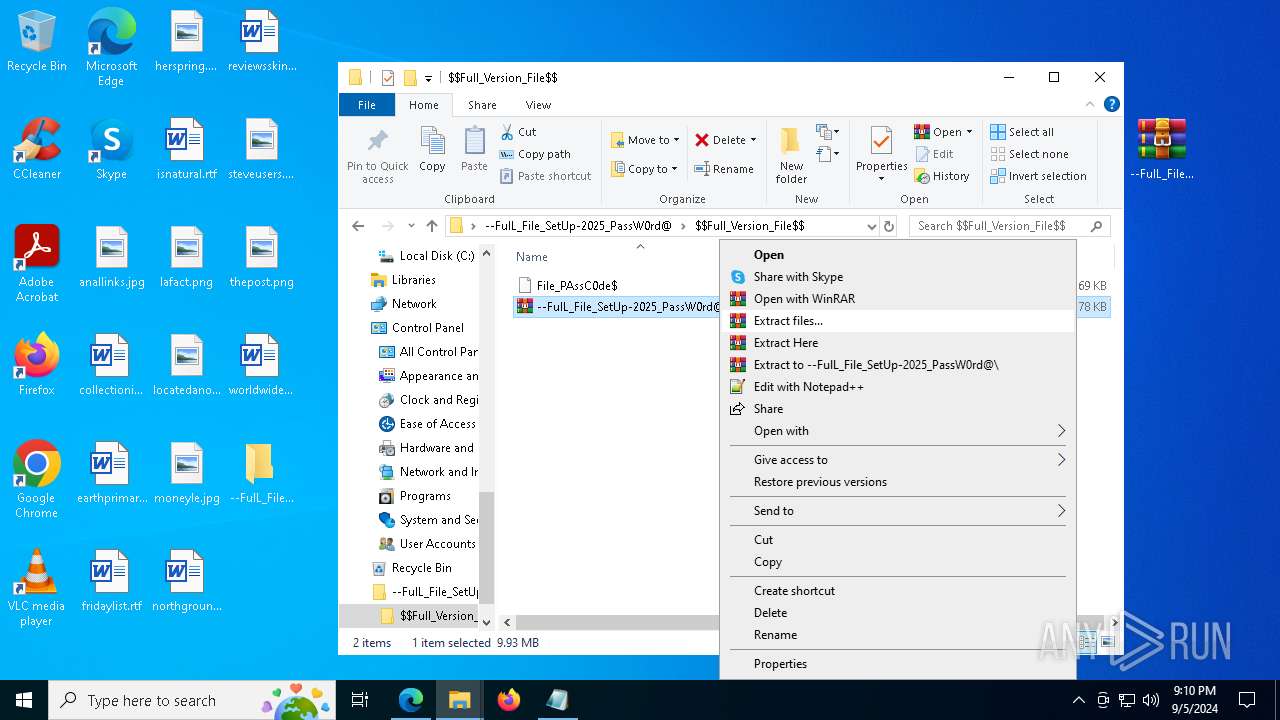
Task: Click Paste shortcut in ribbon
Action: (x=545, y=176)
